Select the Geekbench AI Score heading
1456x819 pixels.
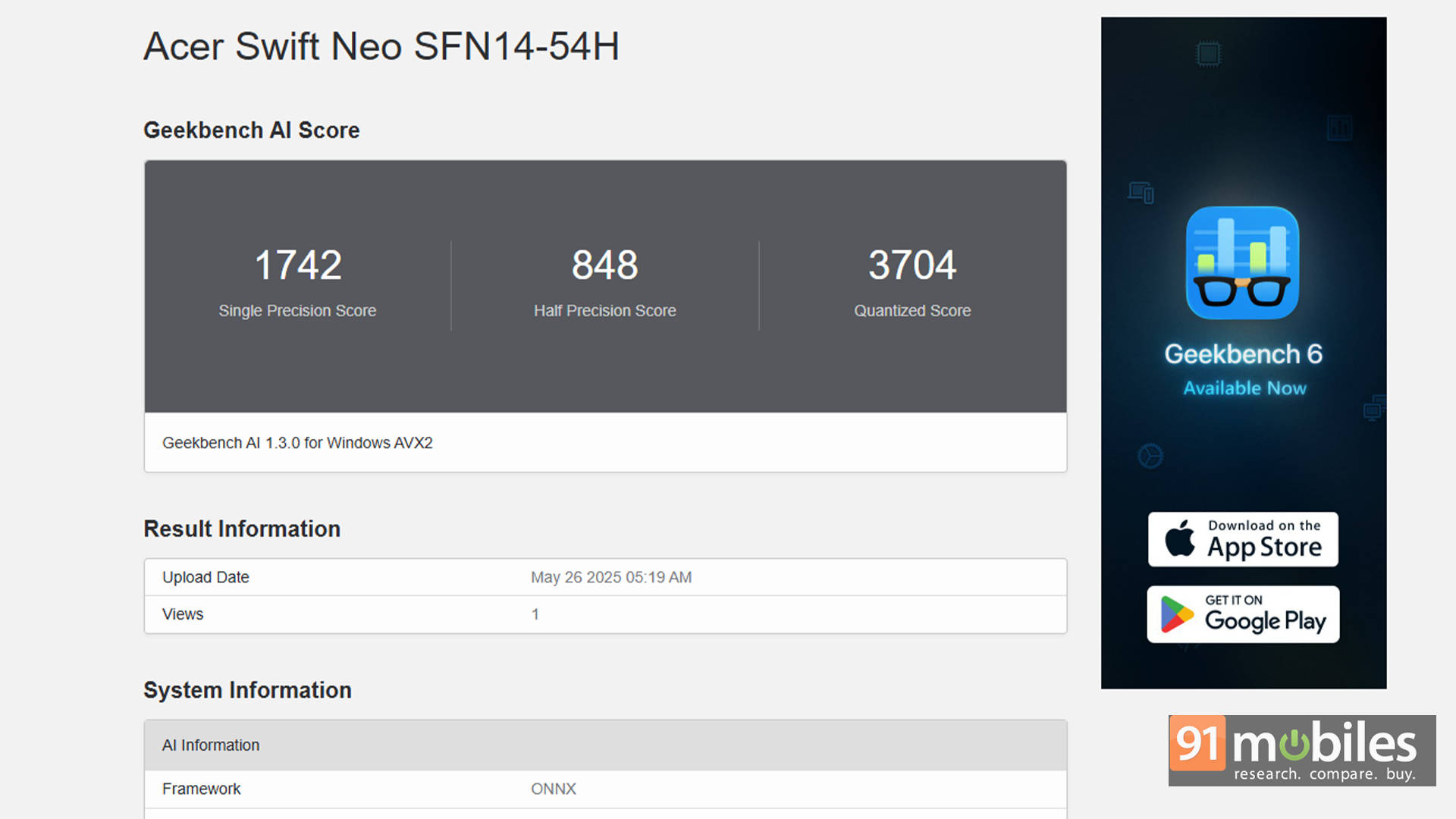tap(251, 130)
